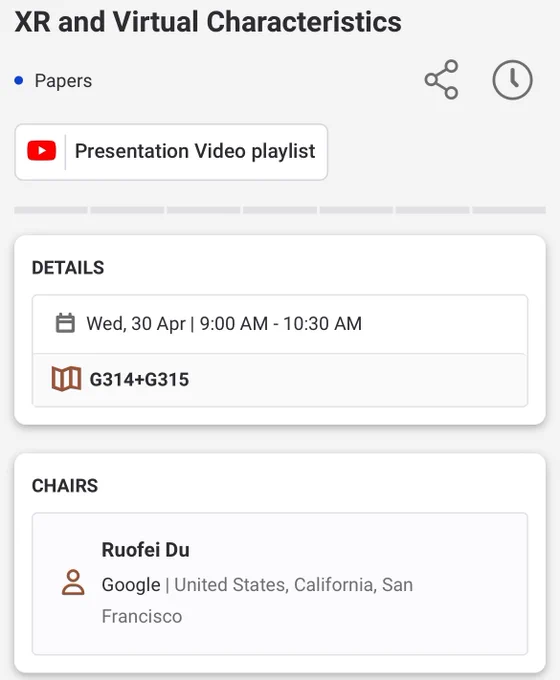
Task: Click the Papers category label
Action: pos(63,81)
